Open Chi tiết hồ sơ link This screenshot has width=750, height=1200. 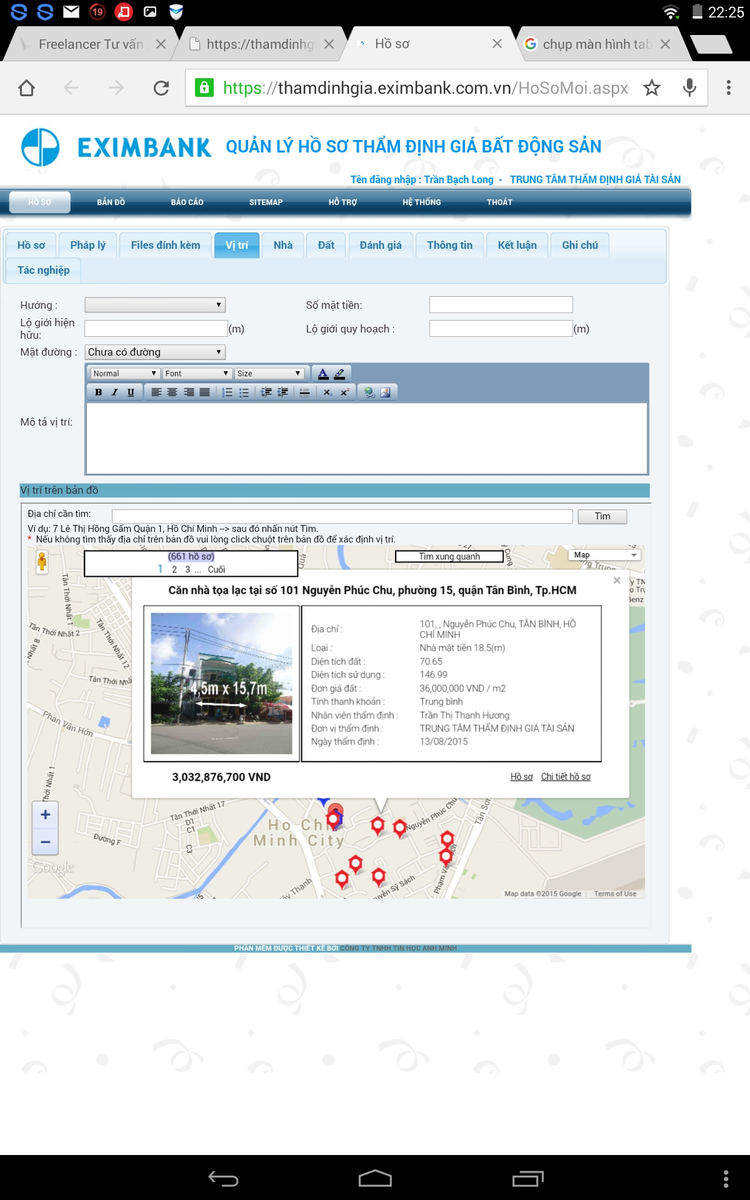coord(566,777)
